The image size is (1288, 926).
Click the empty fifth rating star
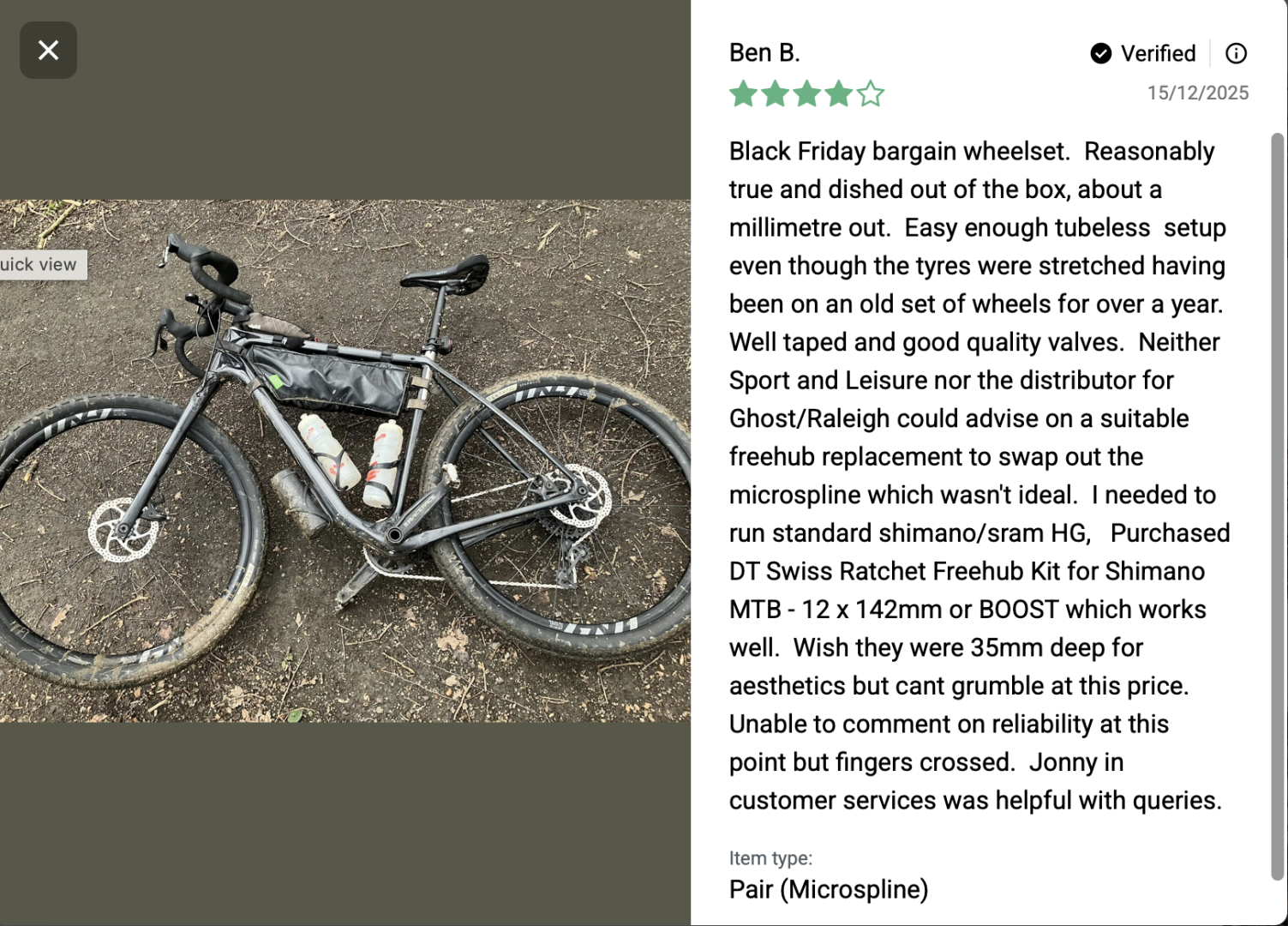[x=871, y=93]
